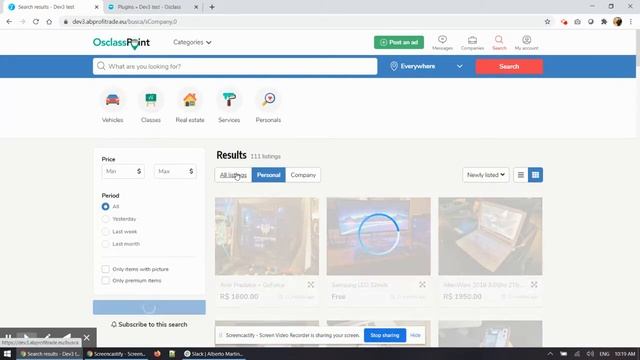This screenshot has width=640, height=360.
Task: Open My account icon
Action: tap(527, 42)
